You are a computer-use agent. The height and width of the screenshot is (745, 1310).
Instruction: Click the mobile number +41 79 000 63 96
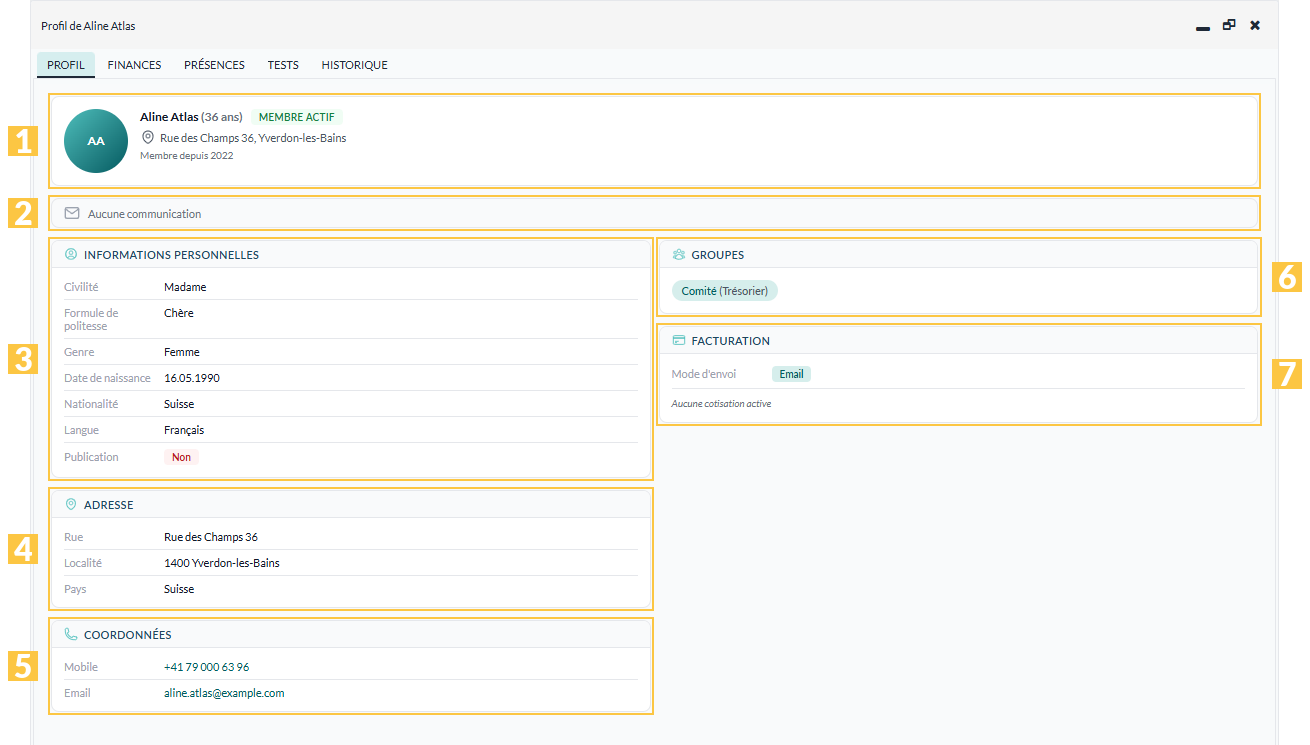click(x=207, y=667)
